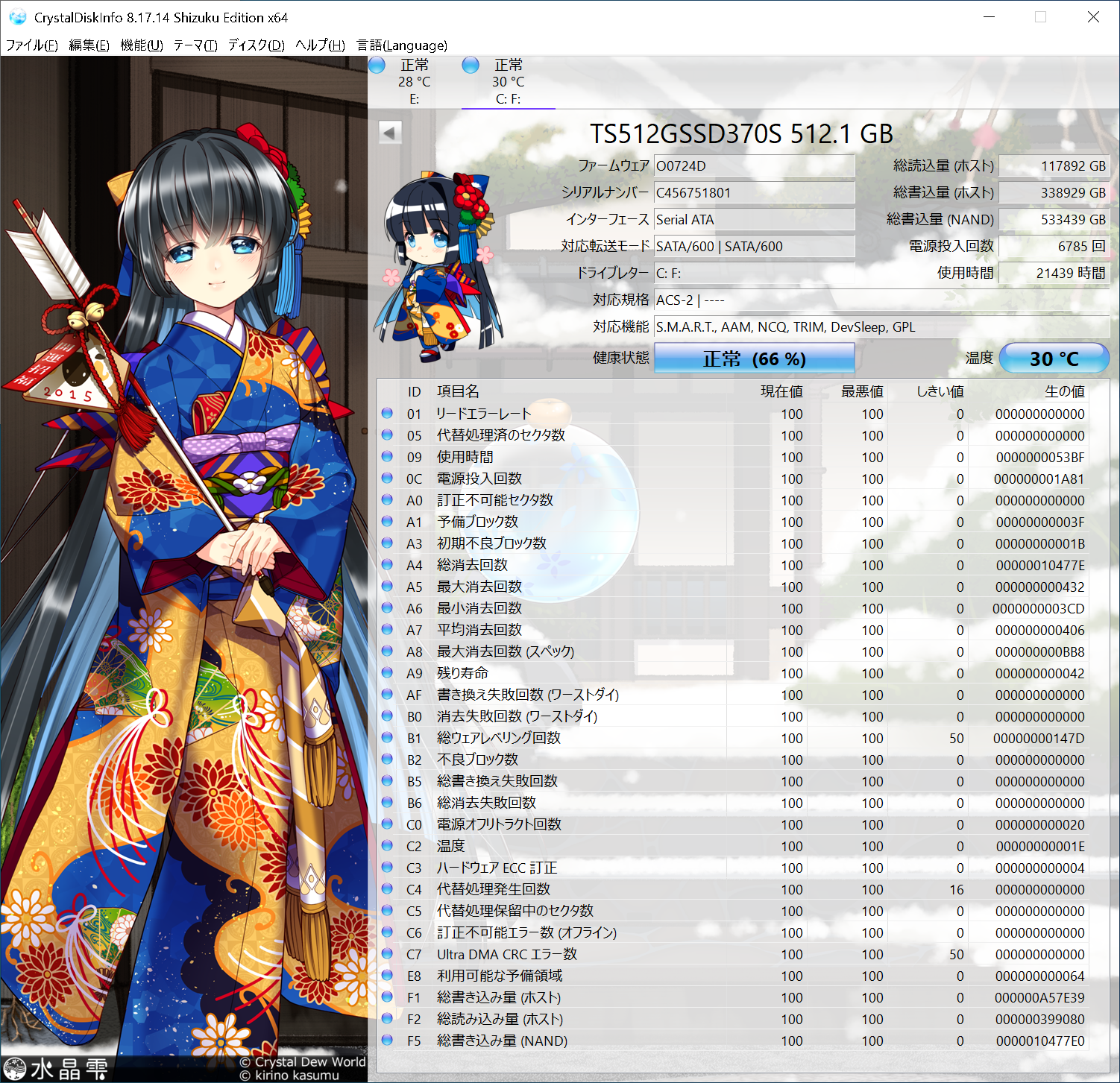Click the back arrow to switch drives
This screenshot has width=1120, height=1083.
[388, 131]
